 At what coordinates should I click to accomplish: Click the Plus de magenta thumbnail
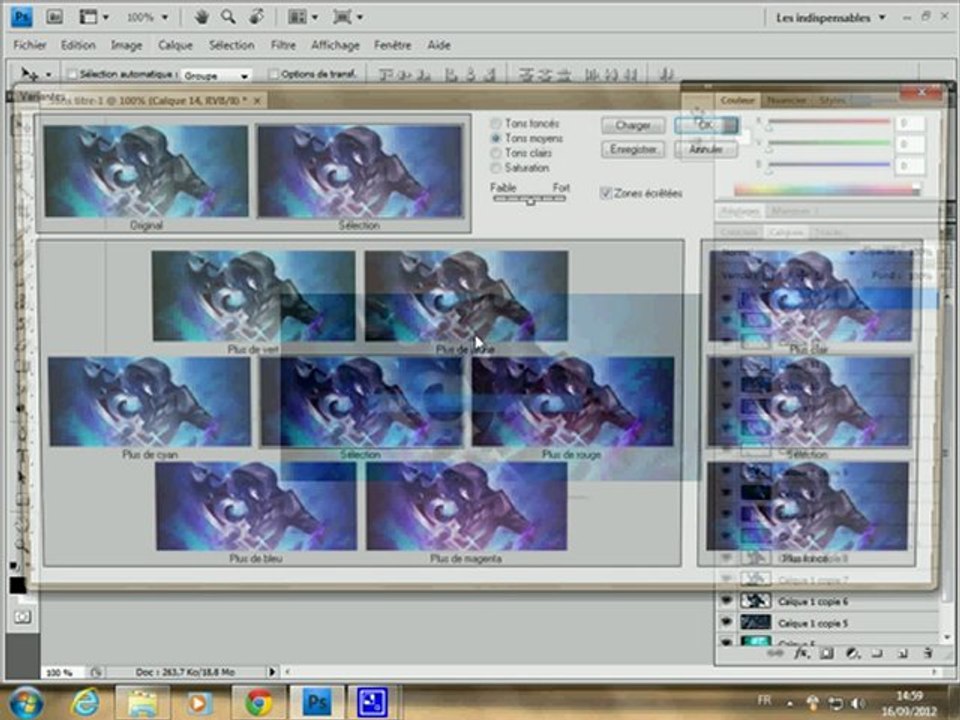467,506
